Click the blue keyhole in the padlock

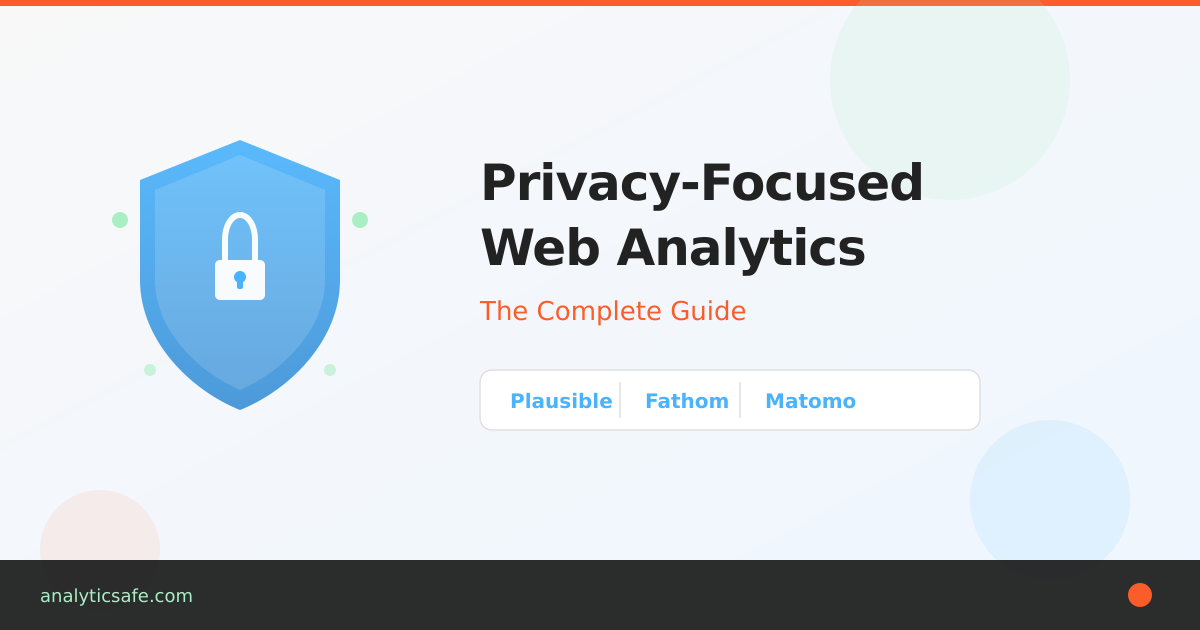coord(240,279)
